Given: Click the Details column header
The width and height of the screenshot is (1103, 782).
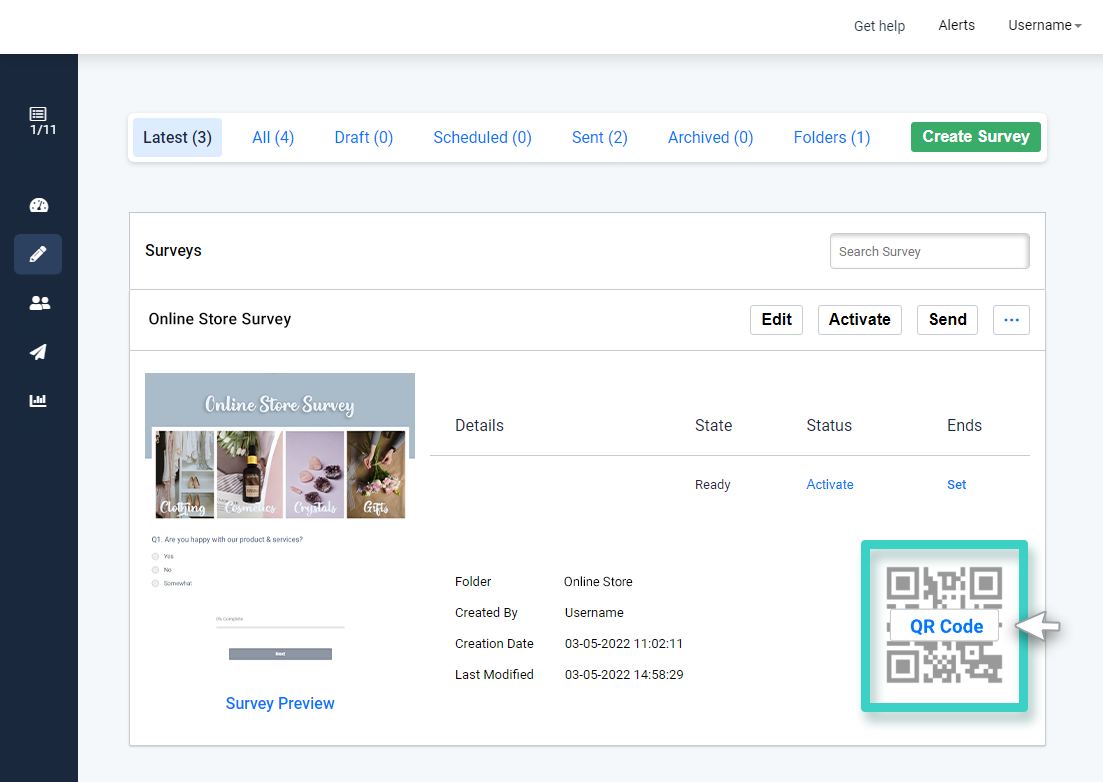Looking at the screenshot, I should coord(479,425).
